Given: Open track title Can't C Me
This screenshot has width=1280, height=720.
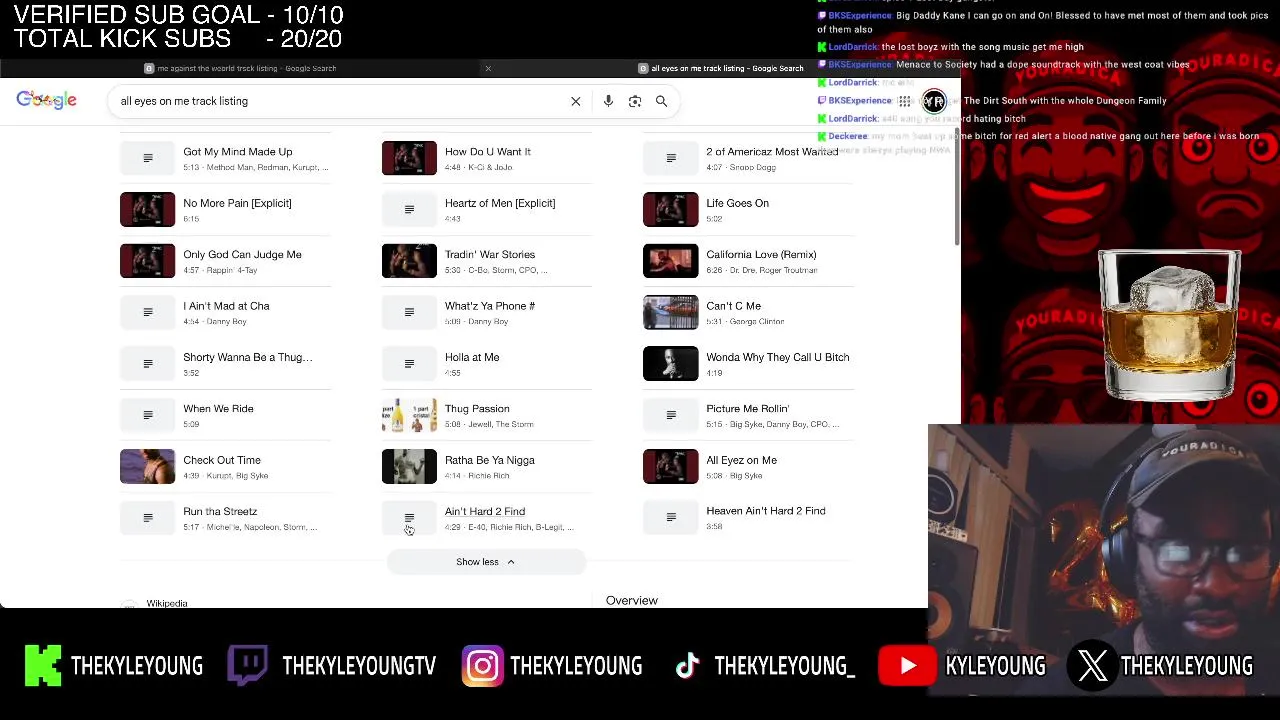Looking at the screenshot, I should (x=733, y=306).
